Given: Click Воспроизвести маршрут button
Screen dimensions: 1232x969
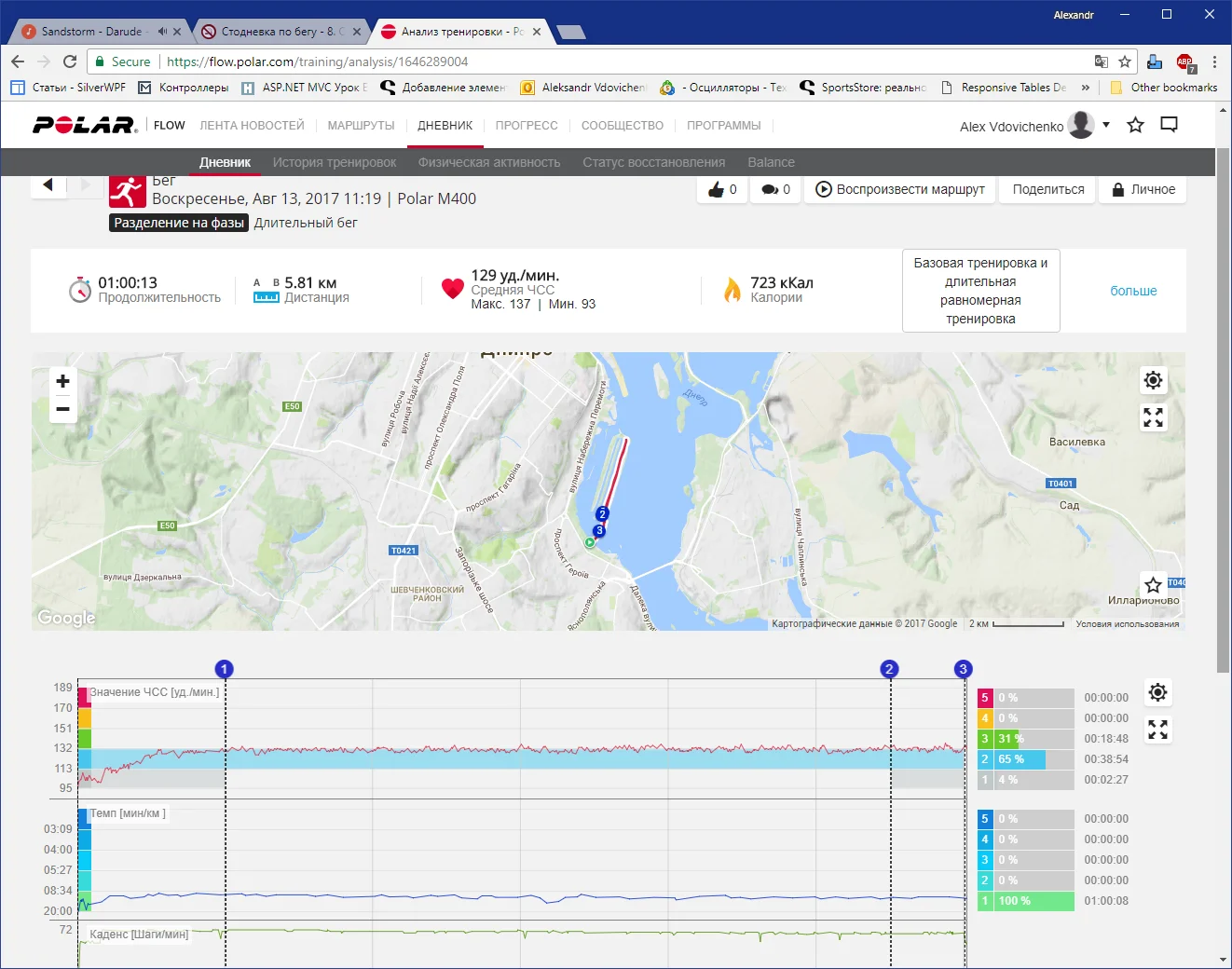Looking at the screenshot, I should pos(900,189).
